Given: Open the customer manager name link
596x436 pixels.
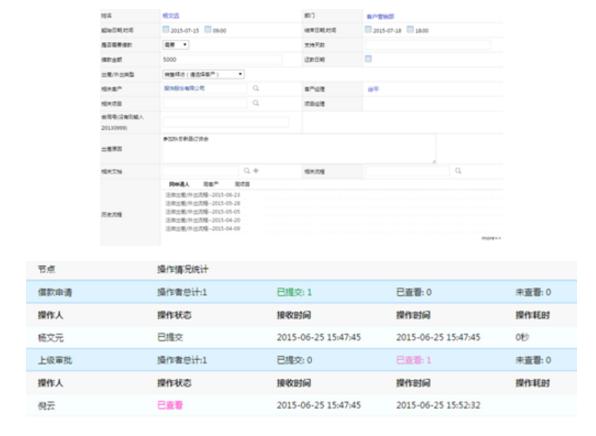Looking at the screenshot, I should [373, 89].
